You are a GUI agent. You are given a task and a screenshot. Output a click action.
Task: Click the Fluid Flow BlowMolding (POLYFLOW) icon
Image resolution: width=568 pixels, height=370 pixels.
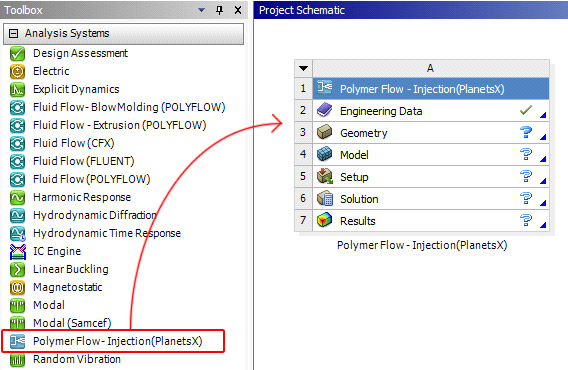[17, 108]
